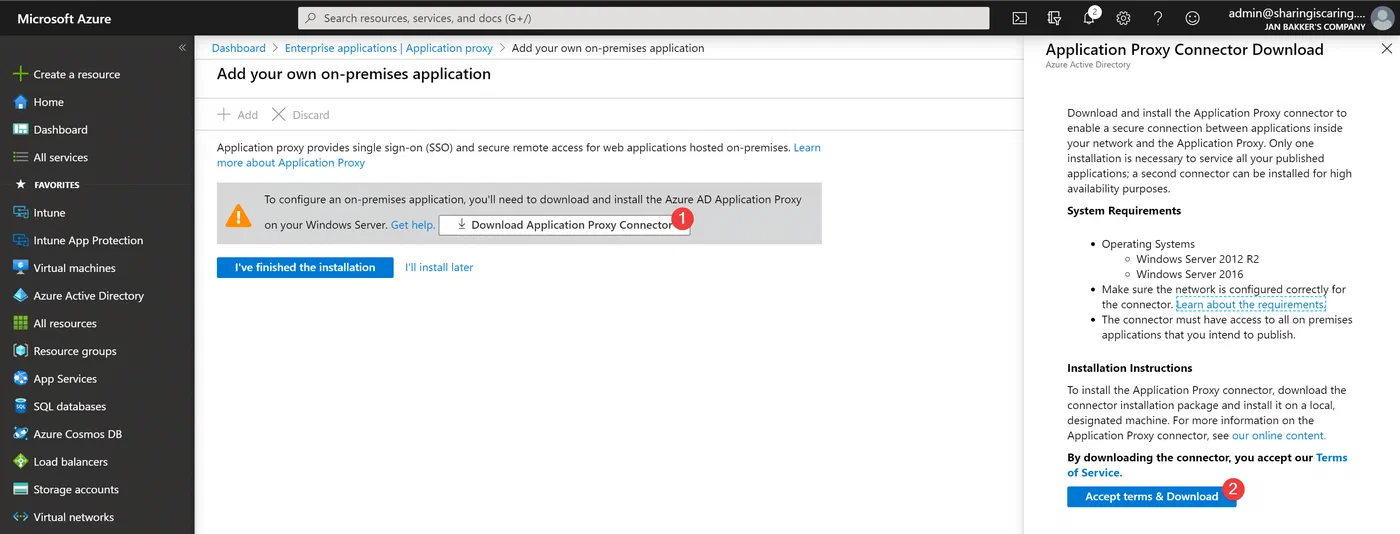
Task: Click the Dashboard icon in sidebar
Action: (x=20, y=130)
